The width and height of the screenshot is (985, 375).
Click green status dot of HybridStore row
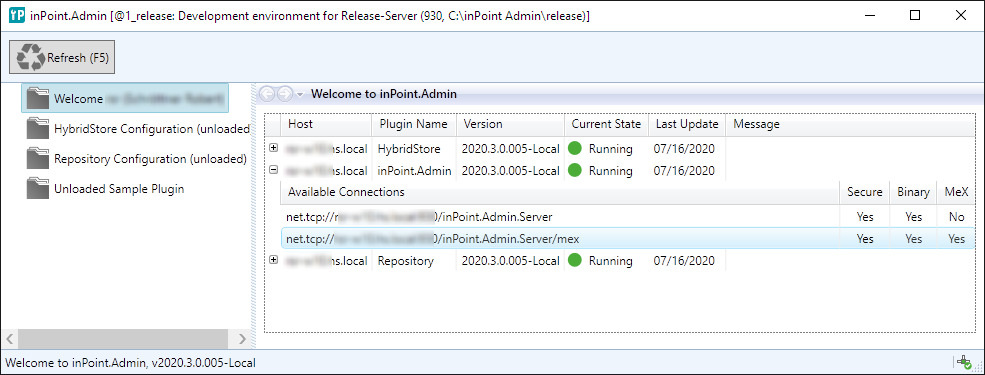tap(575, 149)
